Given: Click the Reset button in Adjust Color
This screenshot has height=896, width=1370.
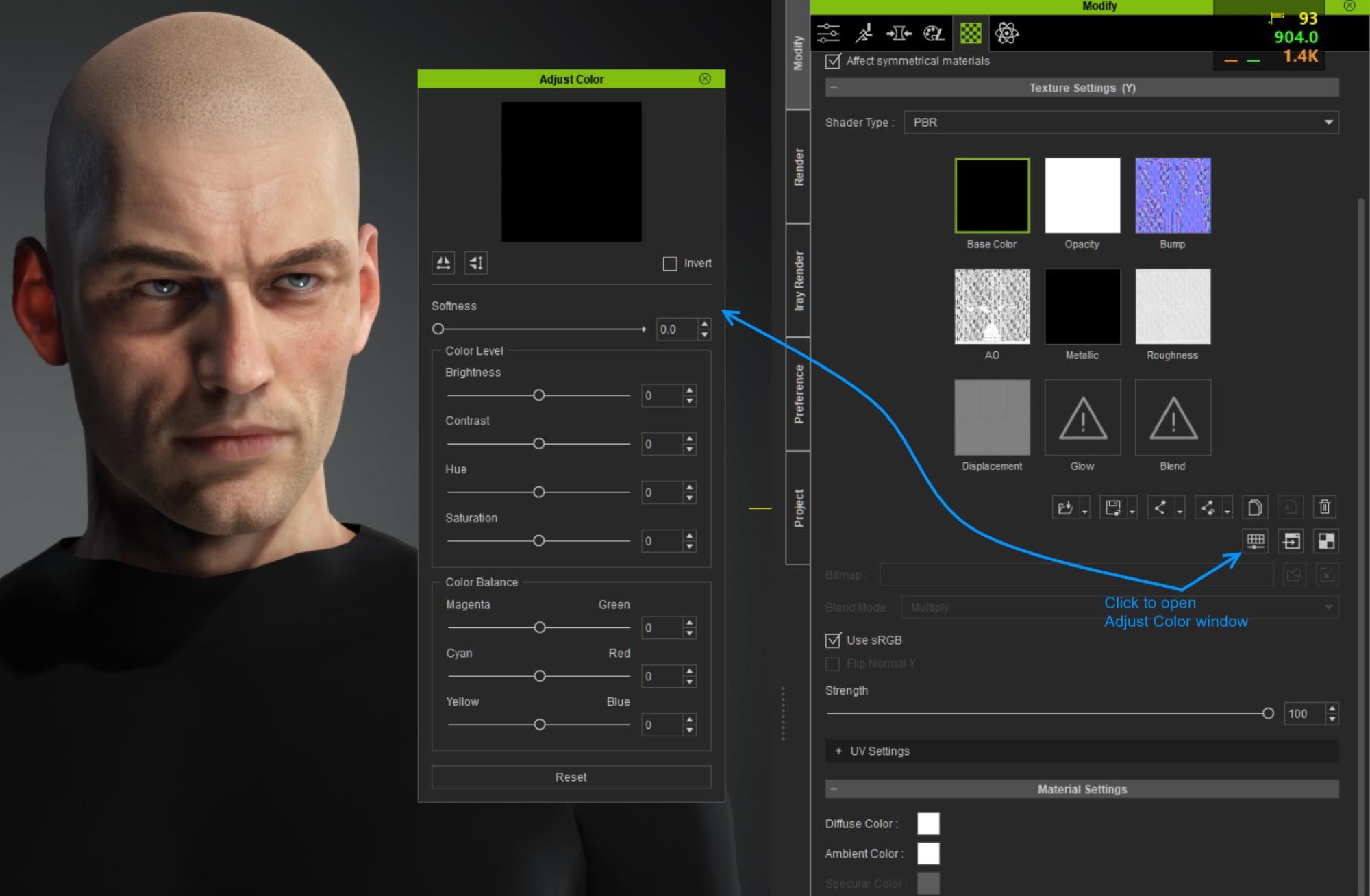Looking at the screenshot, I should pyautogui.click(x=571, y=777).
